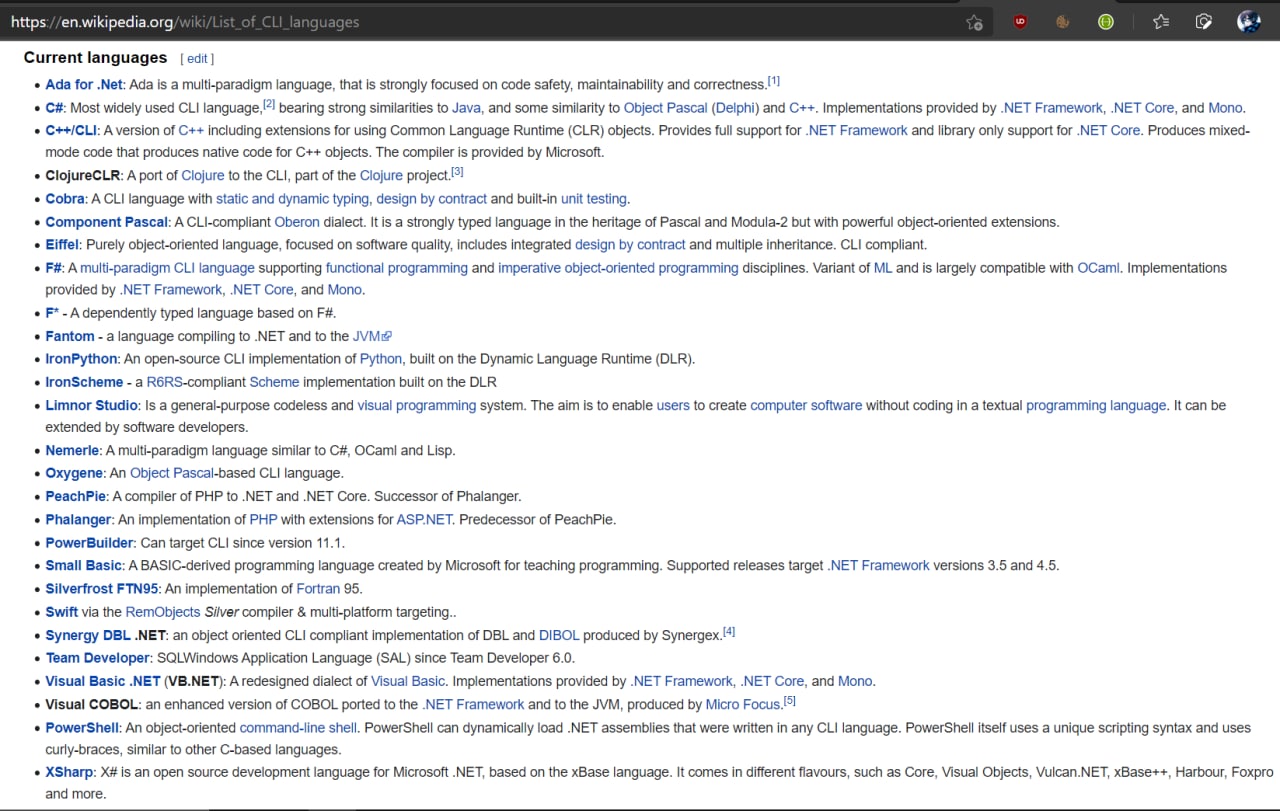Open the Team Developer link
The image size is (1280, 811).
(97, 658)
